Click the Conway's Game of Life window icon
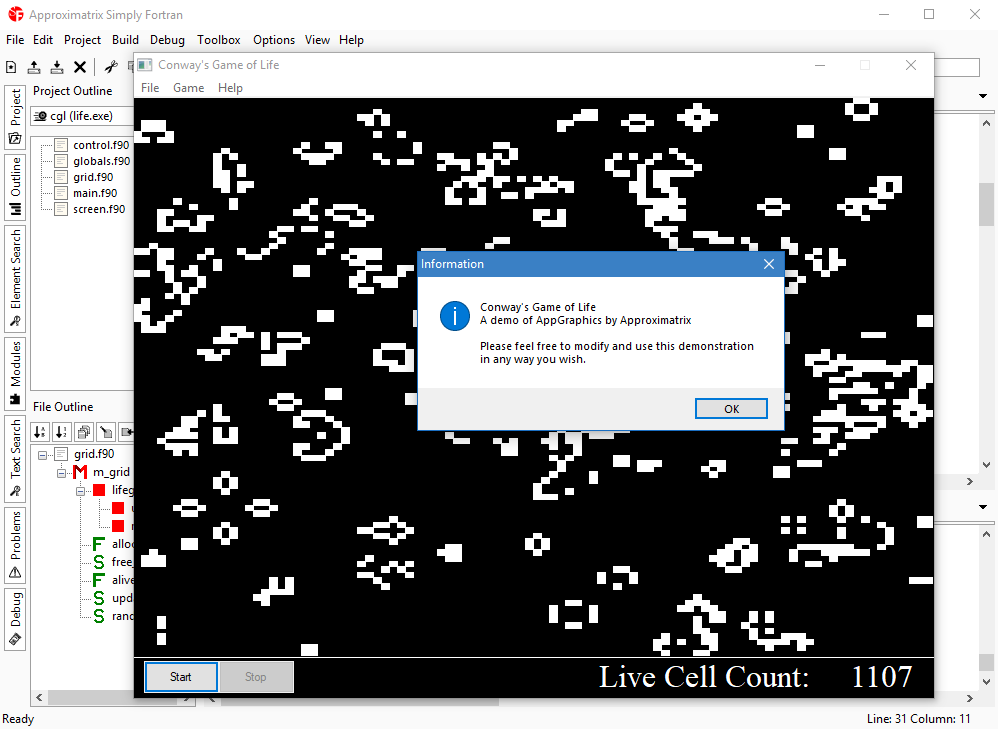 pos(145,65)
